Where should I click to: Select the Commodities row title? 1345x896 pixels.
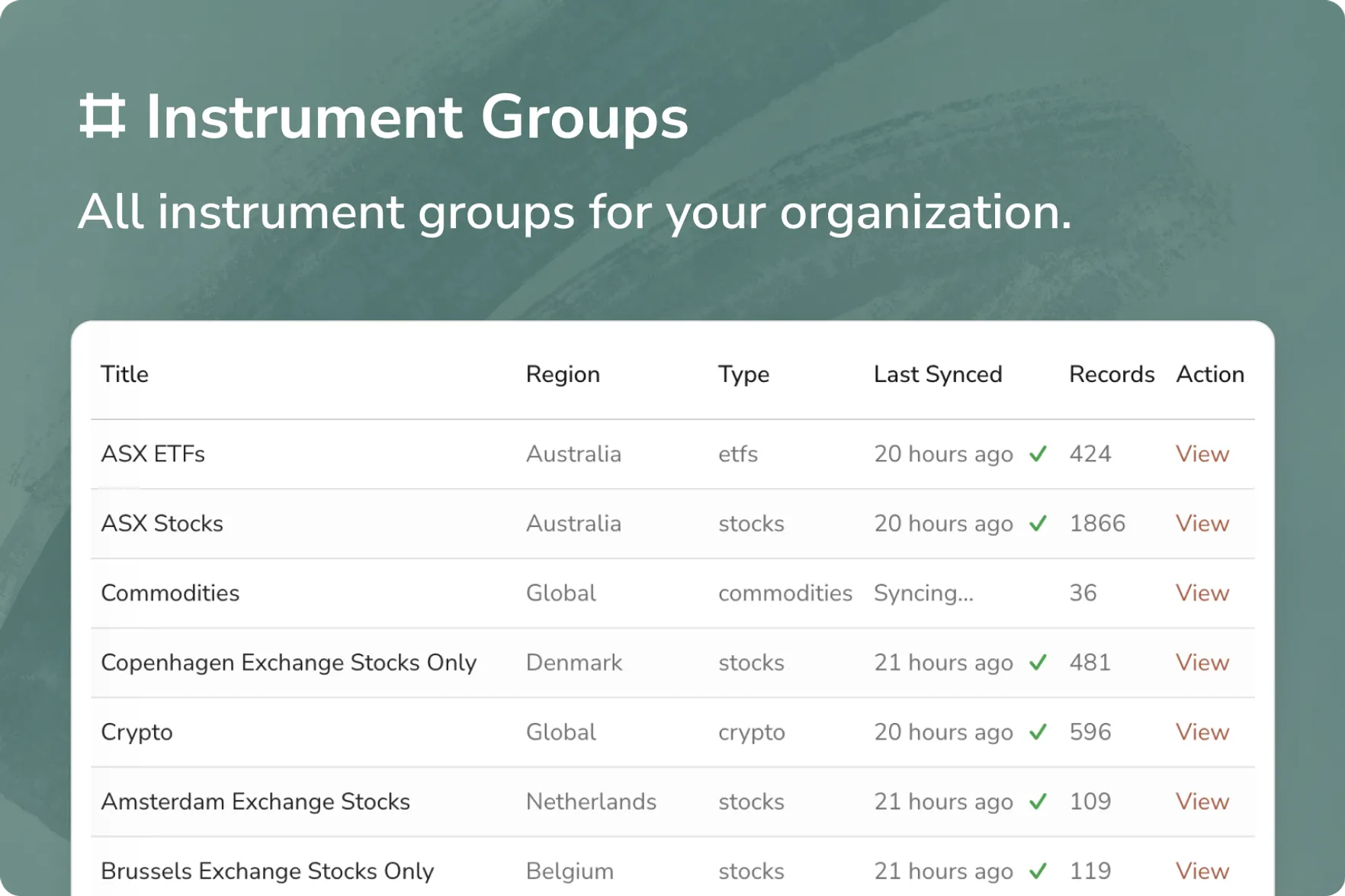[x=170, y=593]
